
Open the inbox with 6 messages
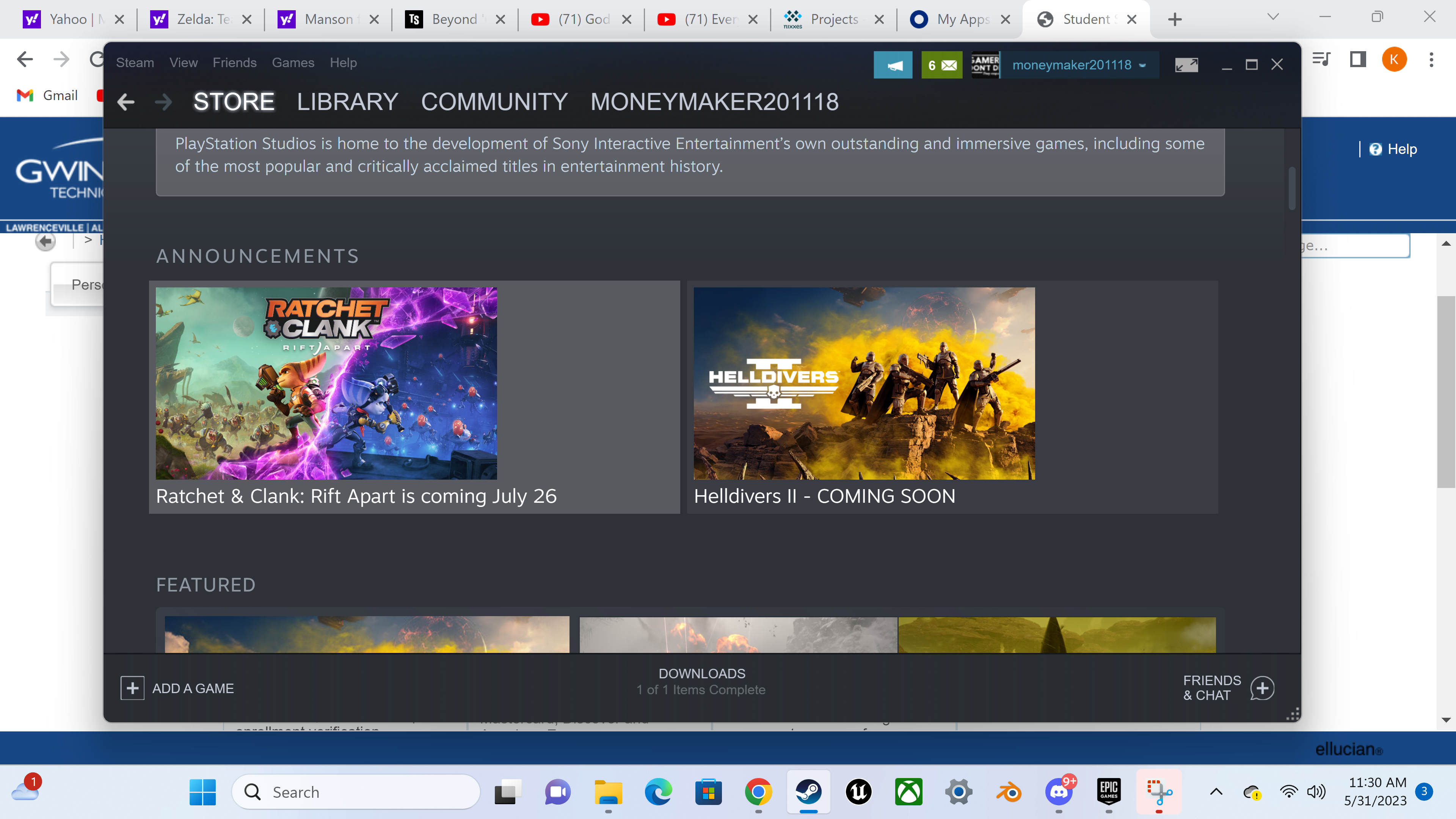941,65
